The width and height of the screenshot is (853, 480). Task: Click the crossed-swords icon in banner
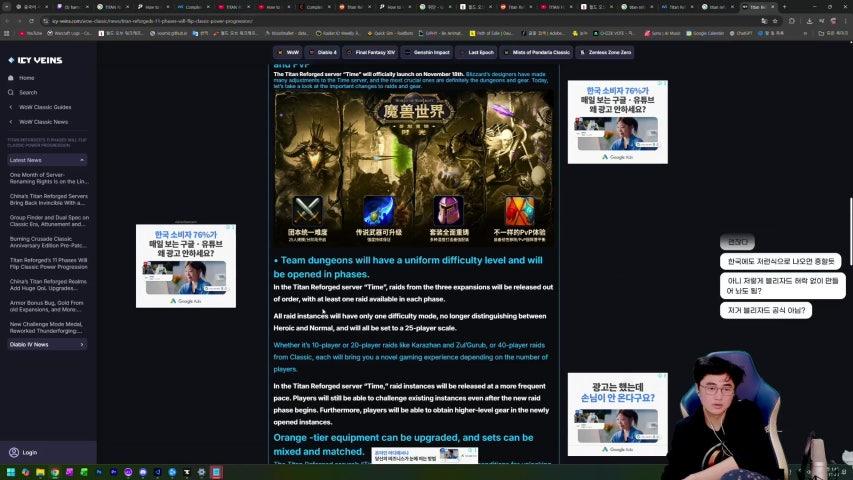(x=307, y=211)
